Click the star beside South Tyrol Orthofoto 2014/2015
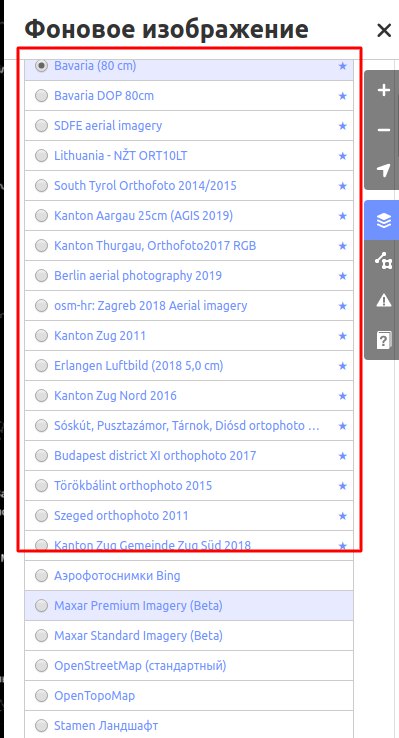This screenshot has height=738, width=399. pyautogui.click(x=343, y=186)
